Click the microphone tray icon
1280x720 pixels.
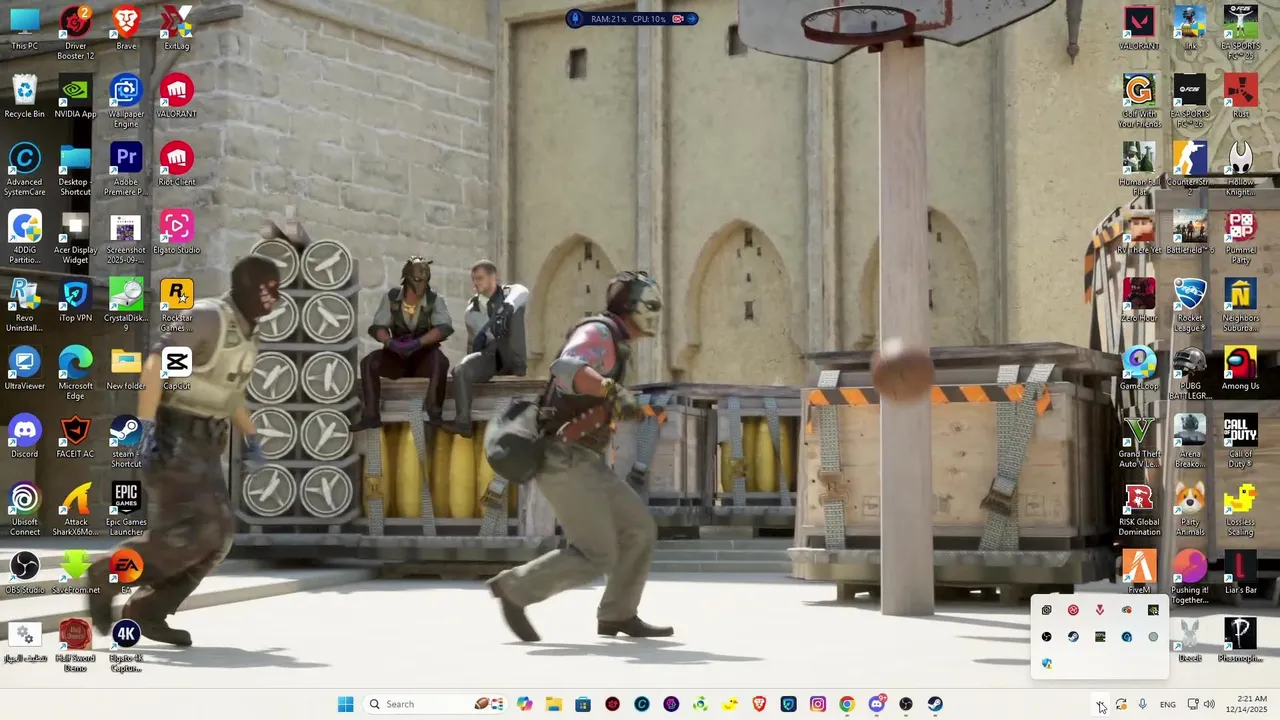tap(1142, 705)
